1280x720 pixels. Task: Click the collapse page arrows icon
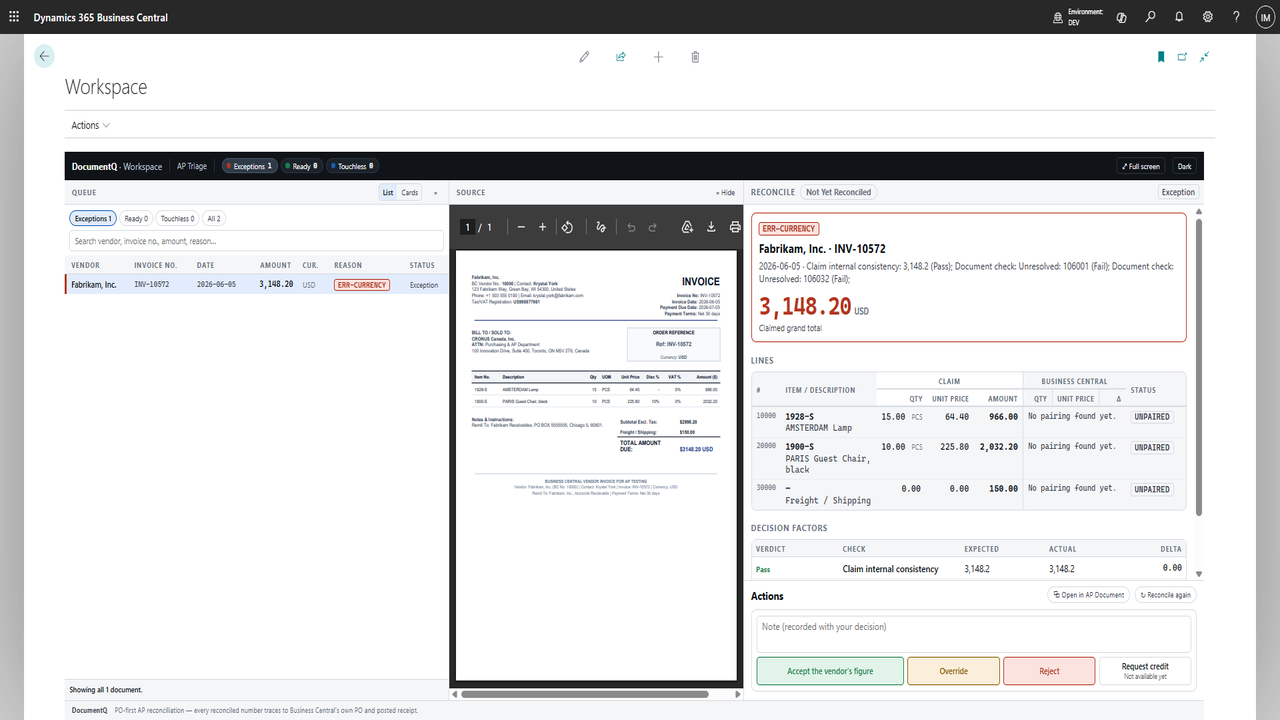1205,57
